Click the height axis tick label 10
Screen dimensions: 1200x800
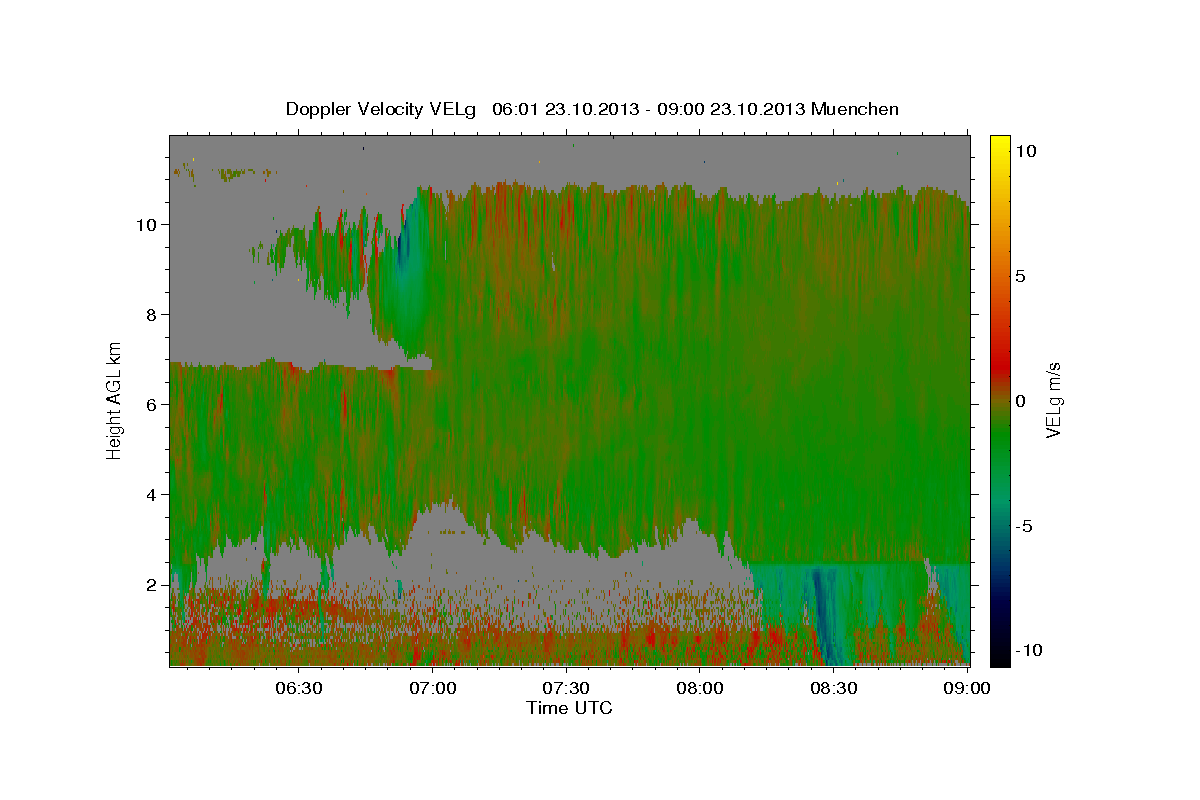click(x=147, y=225)
